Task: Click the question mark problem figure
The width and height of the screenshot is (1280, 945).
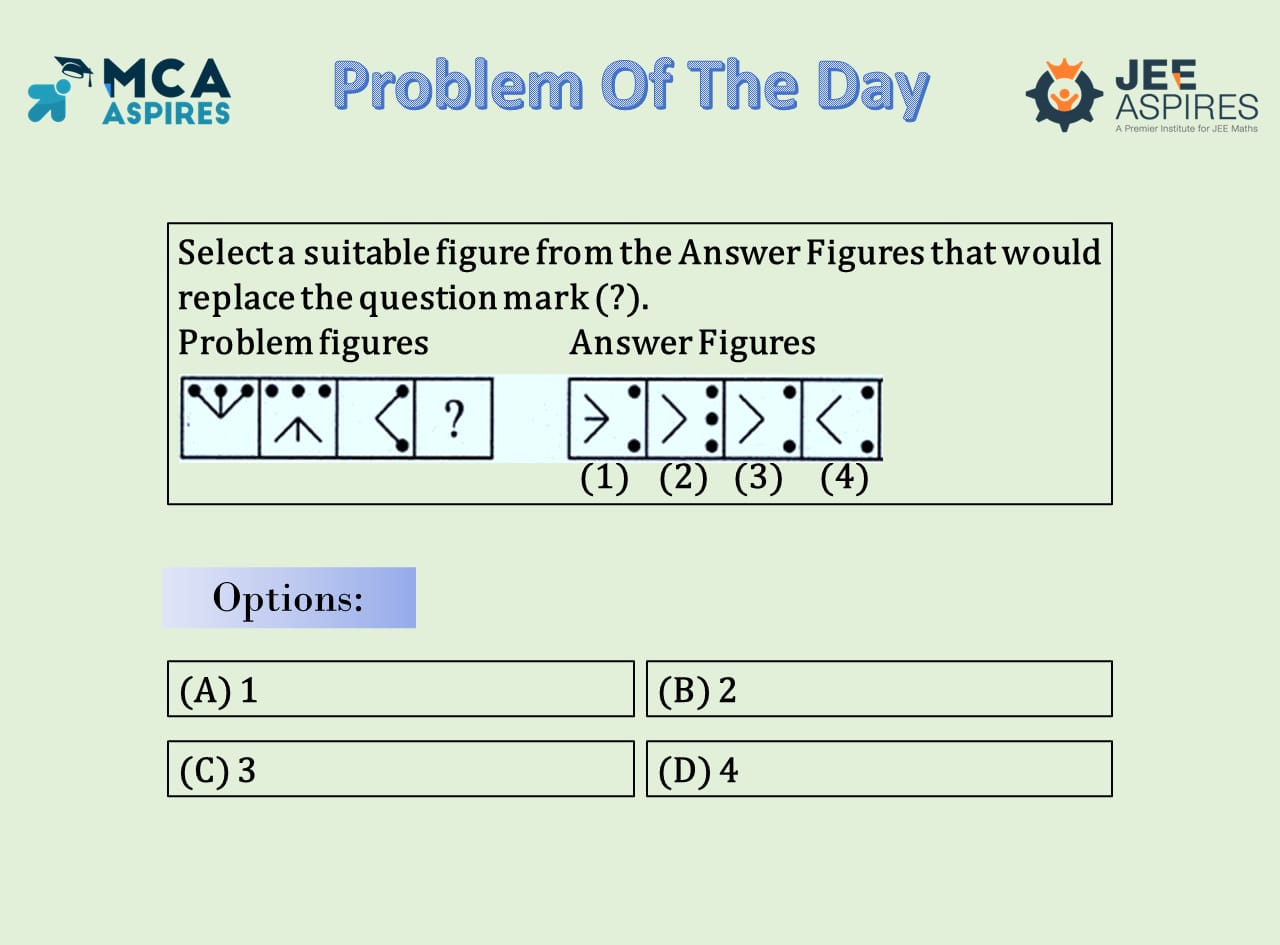Action: click(x=454, y=418)
